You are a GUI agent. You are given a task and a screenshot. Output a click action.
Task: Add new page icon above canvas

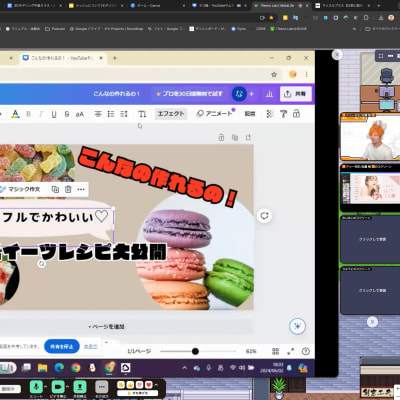click(248, 138)
